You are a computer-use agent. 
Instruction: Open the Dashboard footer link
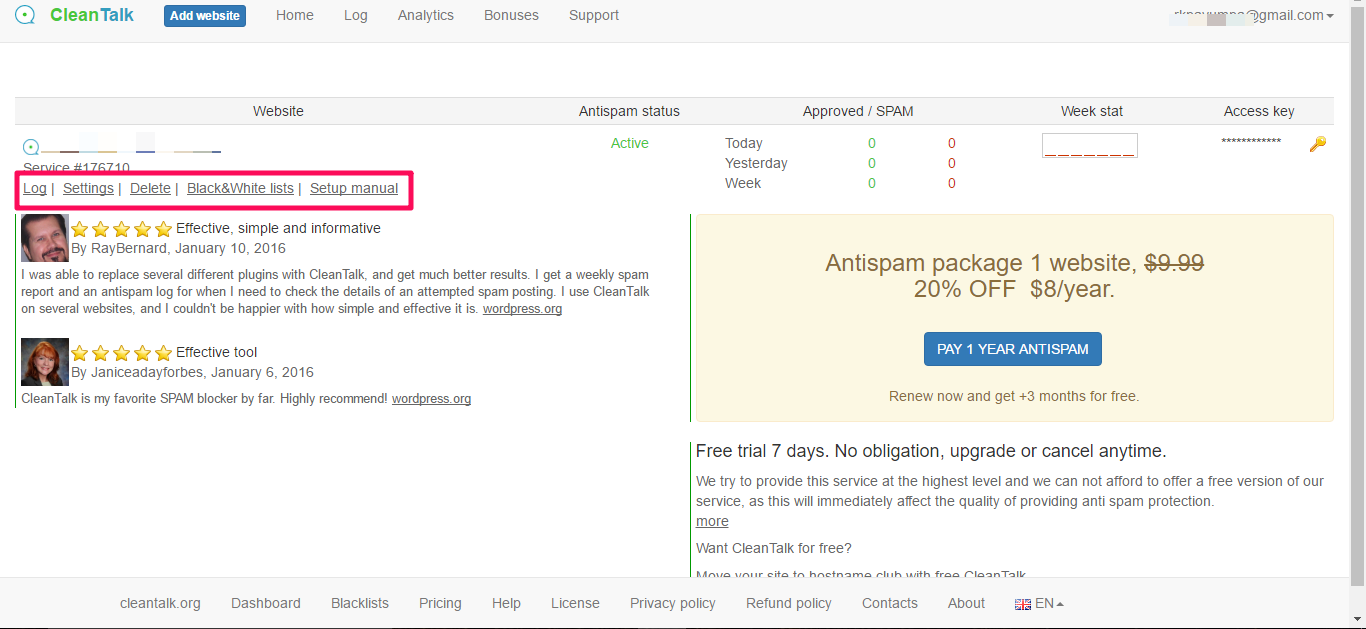tap(266, 603)
